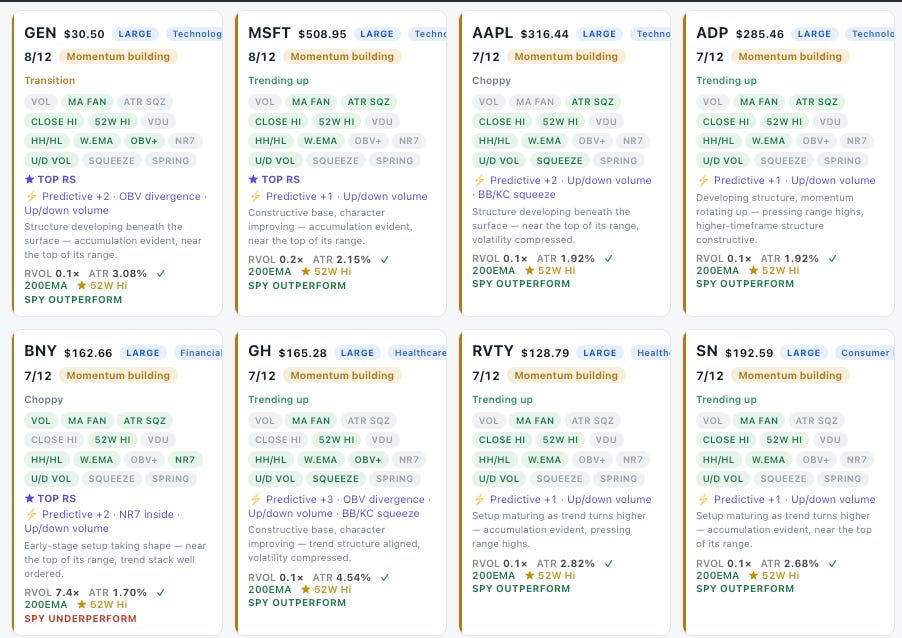Image resolution: width=902 pixels, height=638 pixels.
Task: Click the Choppy regime label on AAPL card
Action: (x=491, y=81)
